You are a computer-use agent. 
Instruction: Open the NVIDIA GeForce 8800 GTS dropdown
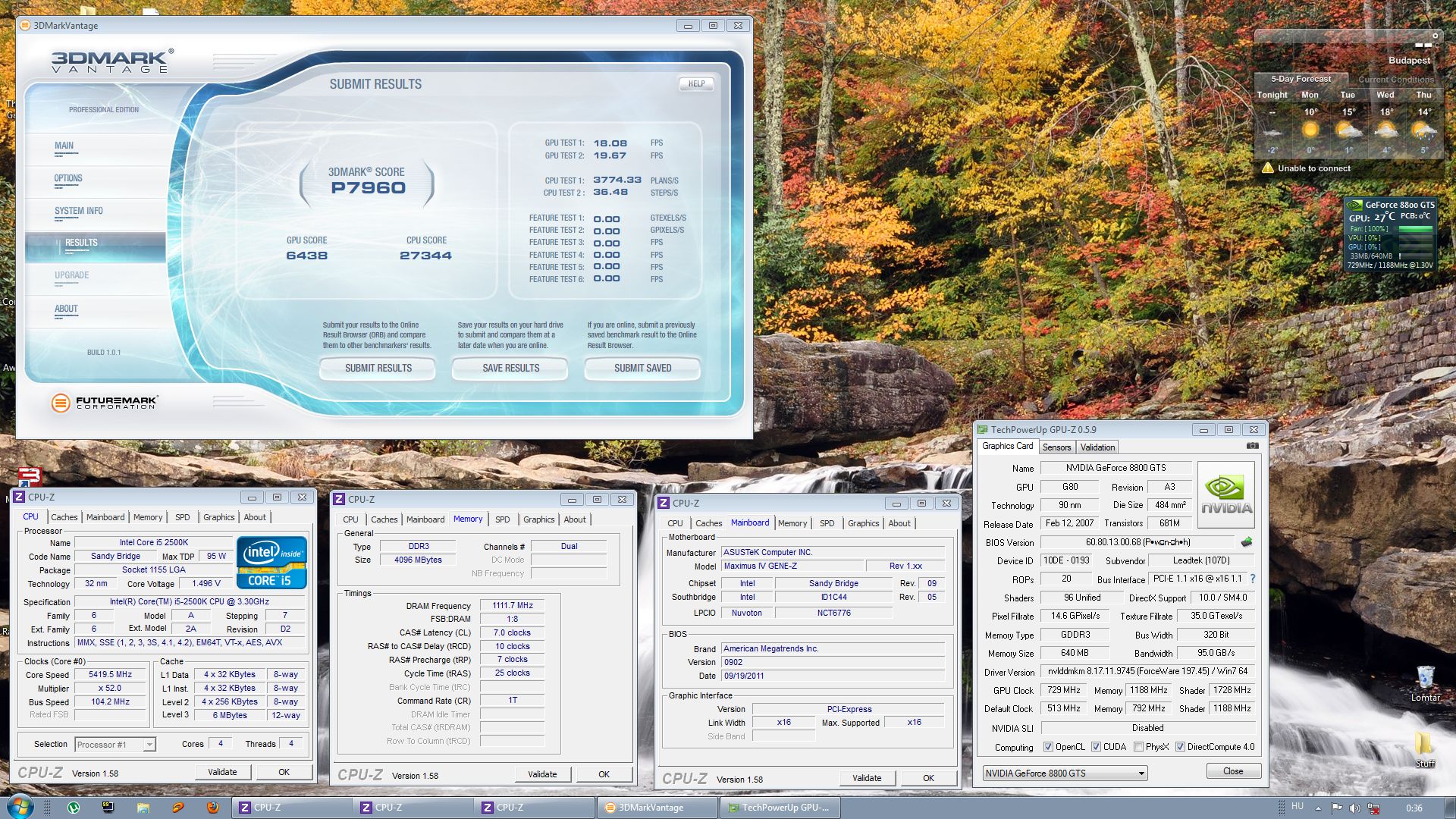point(1065,773)
